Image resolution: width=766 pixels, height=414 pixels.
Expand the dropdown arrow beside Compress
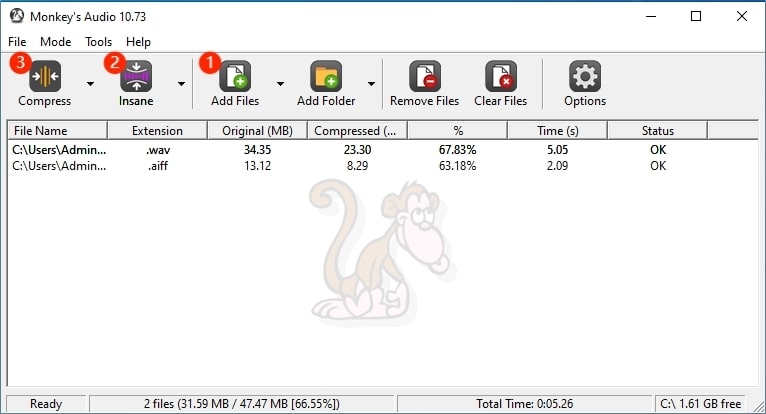pyautogui.click(x=90, y=84)
